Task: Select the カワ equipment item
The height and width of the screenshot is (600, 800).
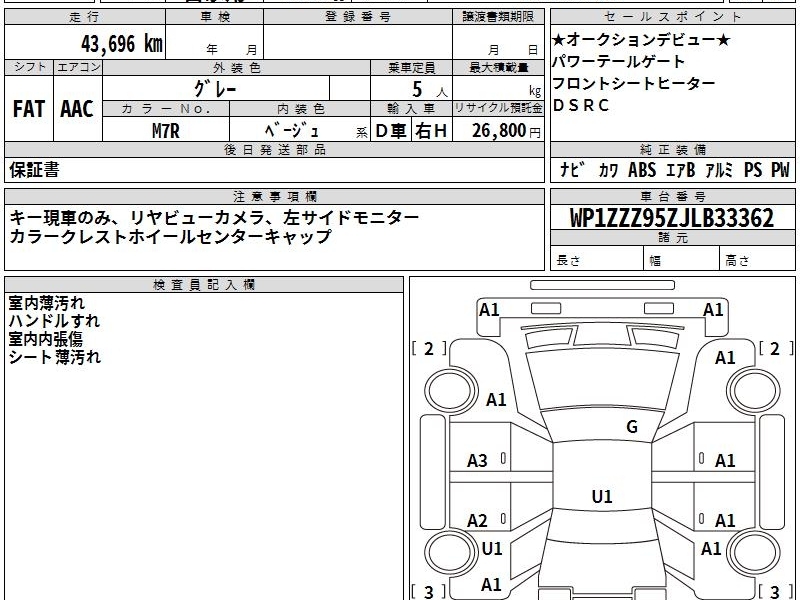Action: pyautogui.click(x=608, y=170)
